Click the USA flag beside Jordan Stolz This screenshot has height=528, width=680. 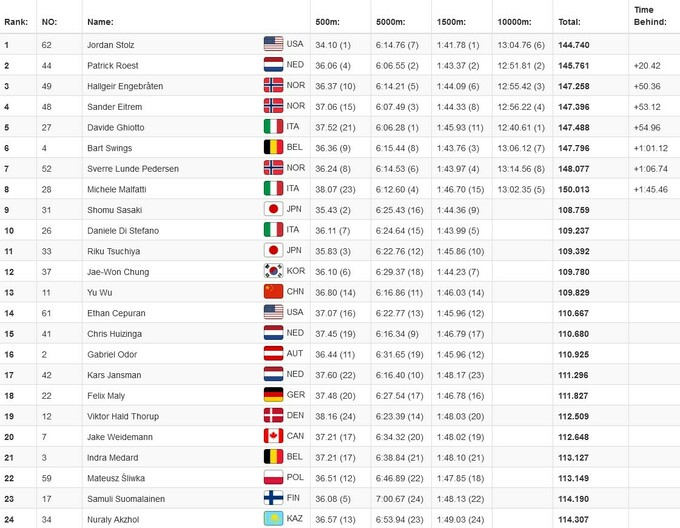pyautogui.click(x=273, y=44)
